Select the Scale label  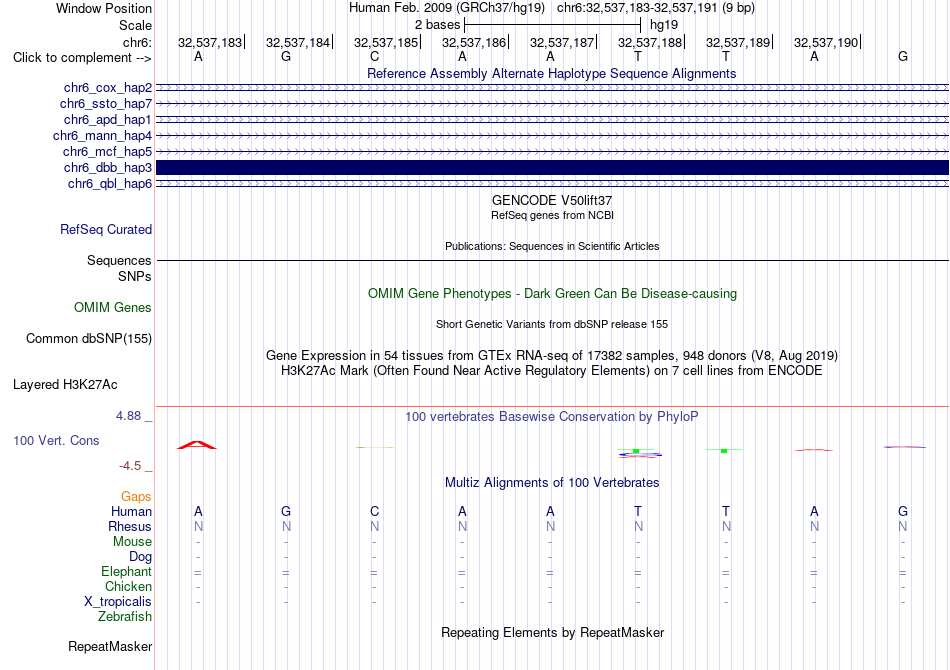pyautogui.click(x=136, y=25)
